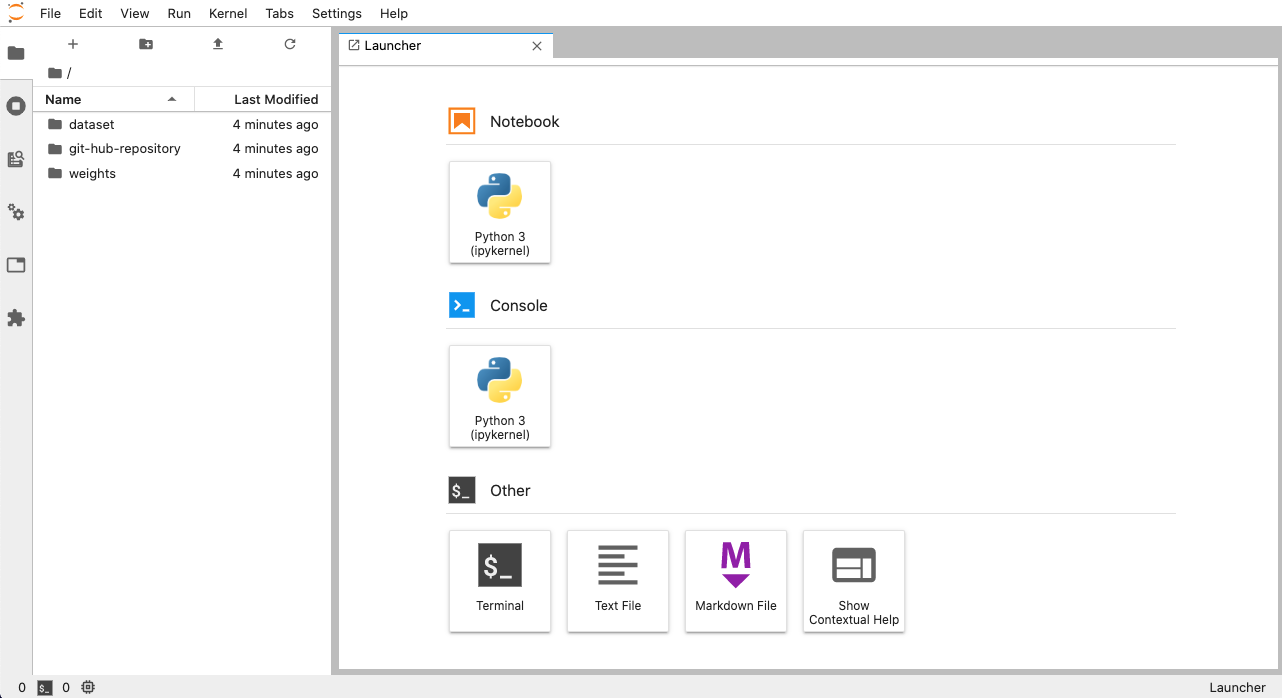
Task: Launch a Python 3 notebook
Action: [x=500, y=212]
